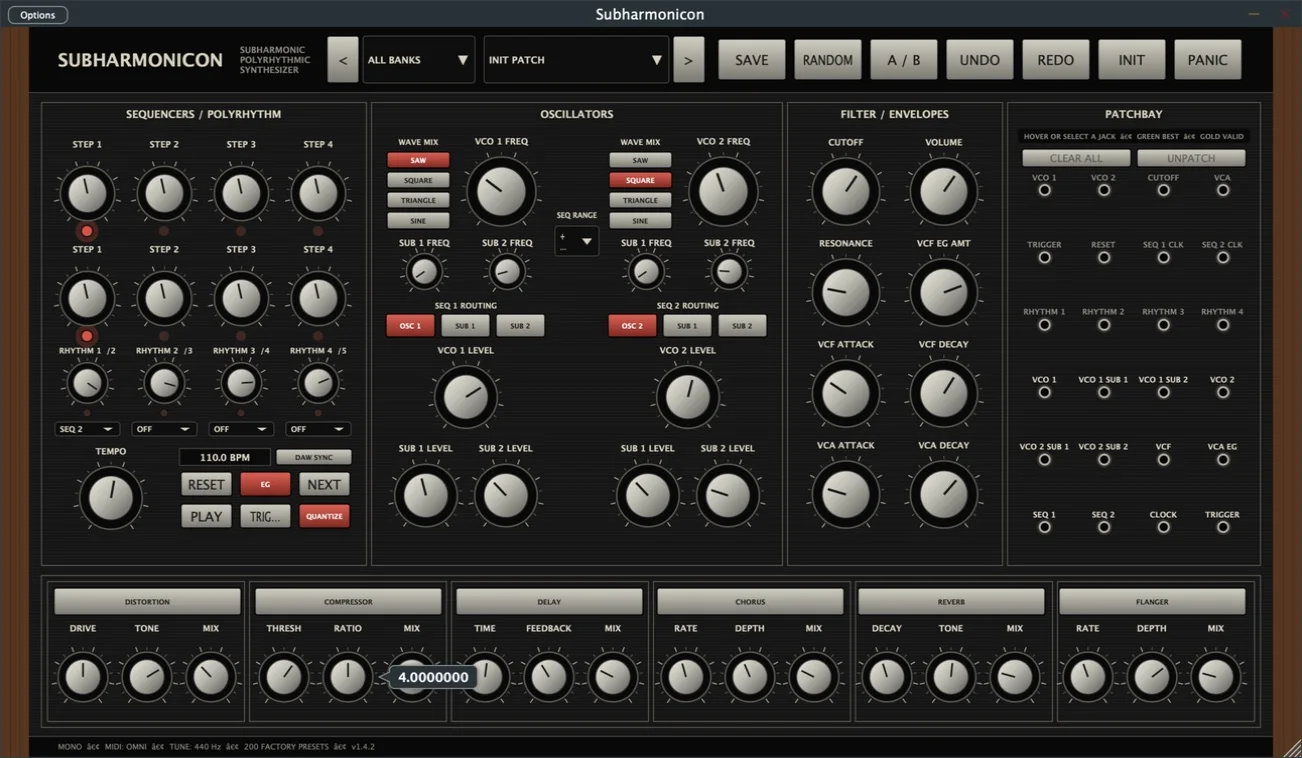Screen dimensions: 1302x758
Task: Open the SEQ RANGE dropdown
Action: click(x=577, y=241)
